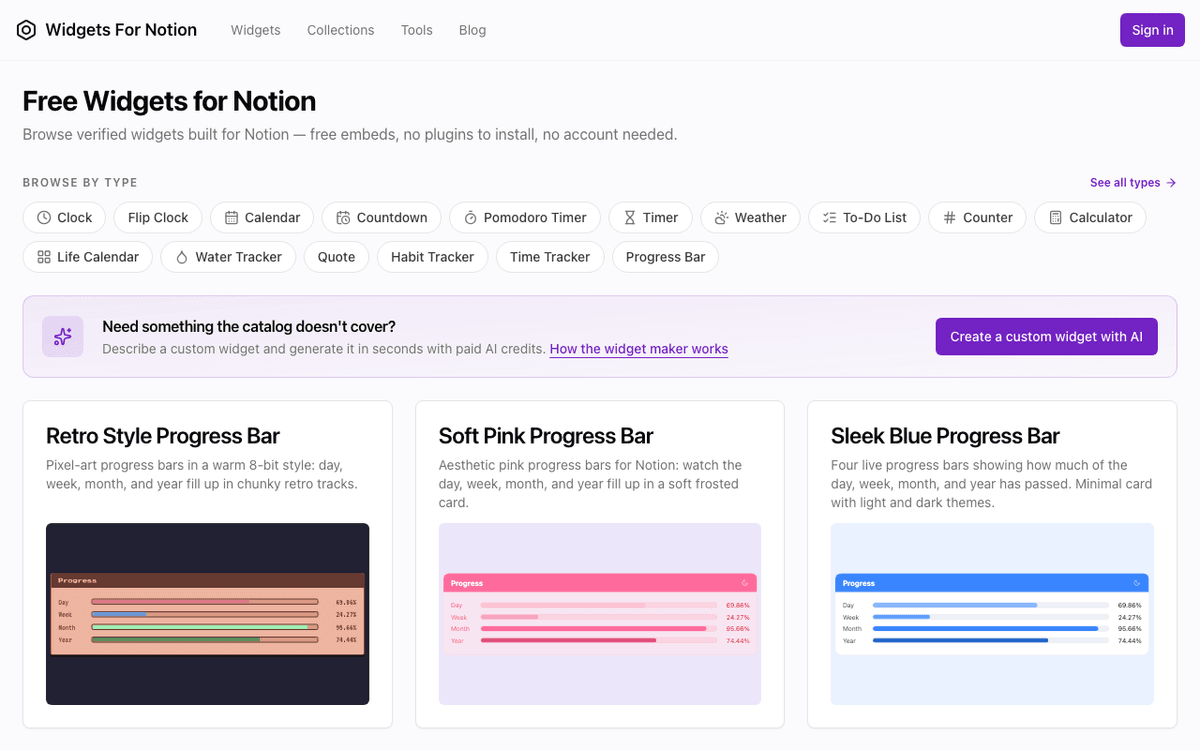Select the Flip Clock type chip

(x=158, y=218)
